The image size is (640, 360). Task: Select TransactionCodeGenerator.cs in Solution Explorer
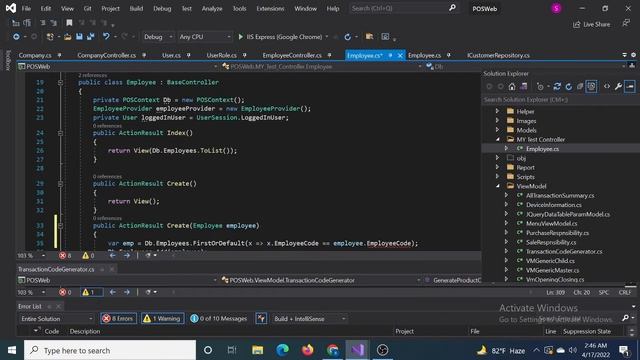(564, 251)
